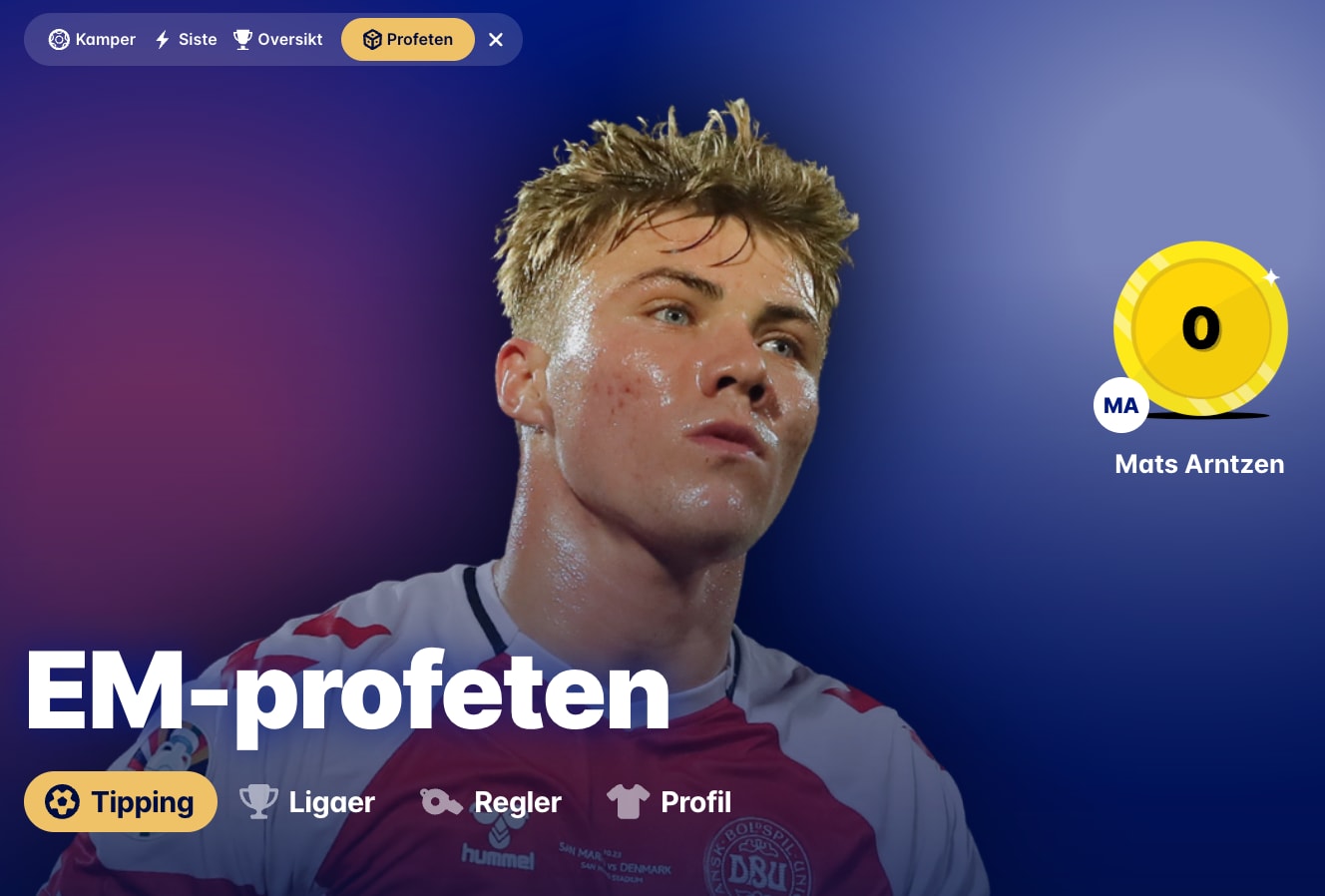Viewport: 1325px width, 896px height.
Task: Switch to the Ligaer tab
Action: click(307, 802)
